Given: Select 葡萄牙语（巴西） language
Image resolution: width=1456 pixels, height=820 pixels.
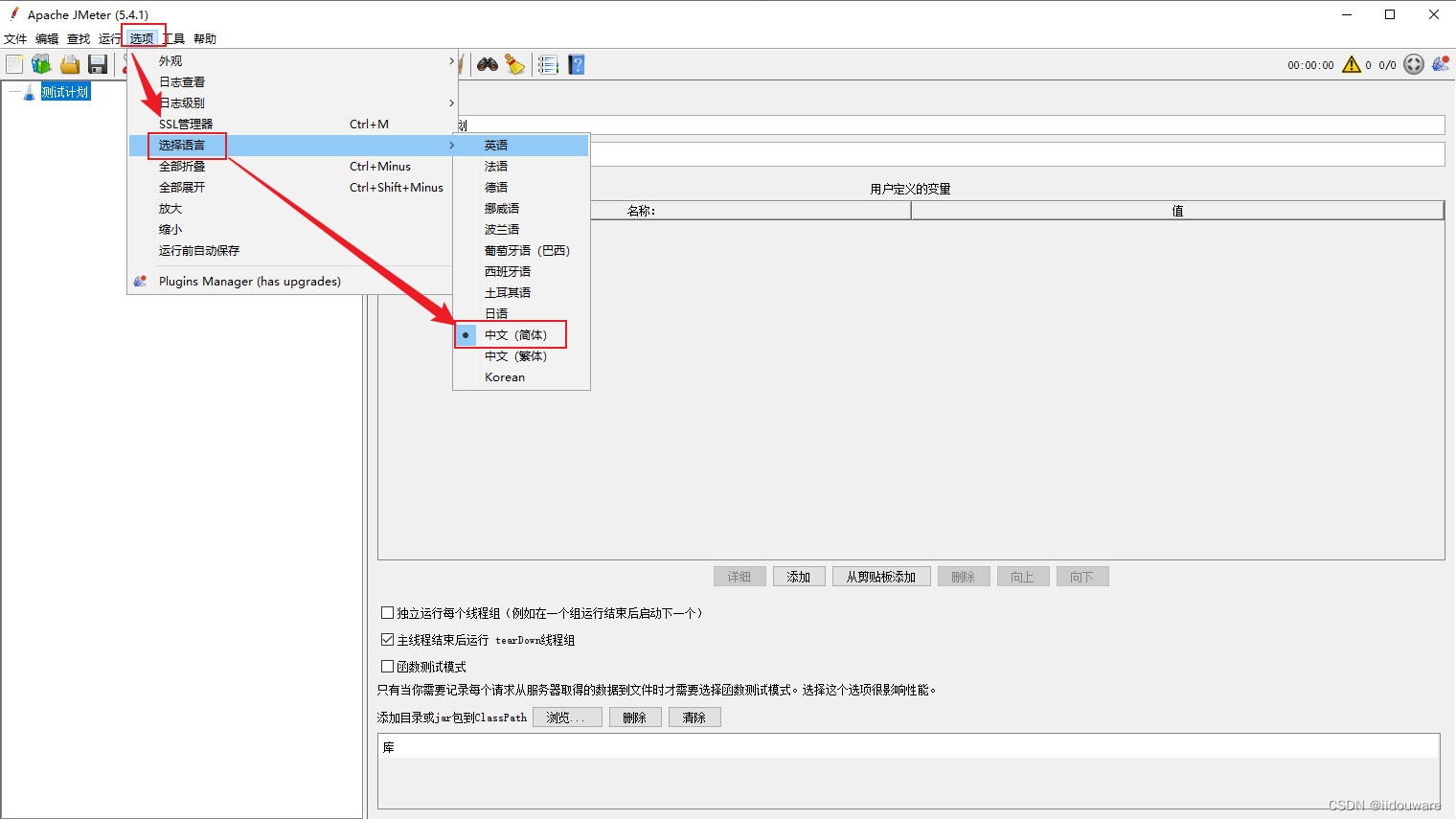Looking at the screenshot, I should 522,251.
